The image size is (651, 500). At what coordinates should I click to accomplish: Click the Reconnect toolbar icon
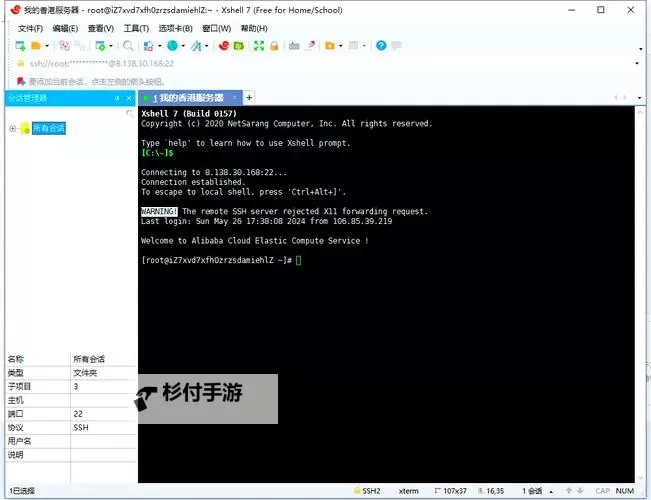pyautogui.click(x=80, y=46)
